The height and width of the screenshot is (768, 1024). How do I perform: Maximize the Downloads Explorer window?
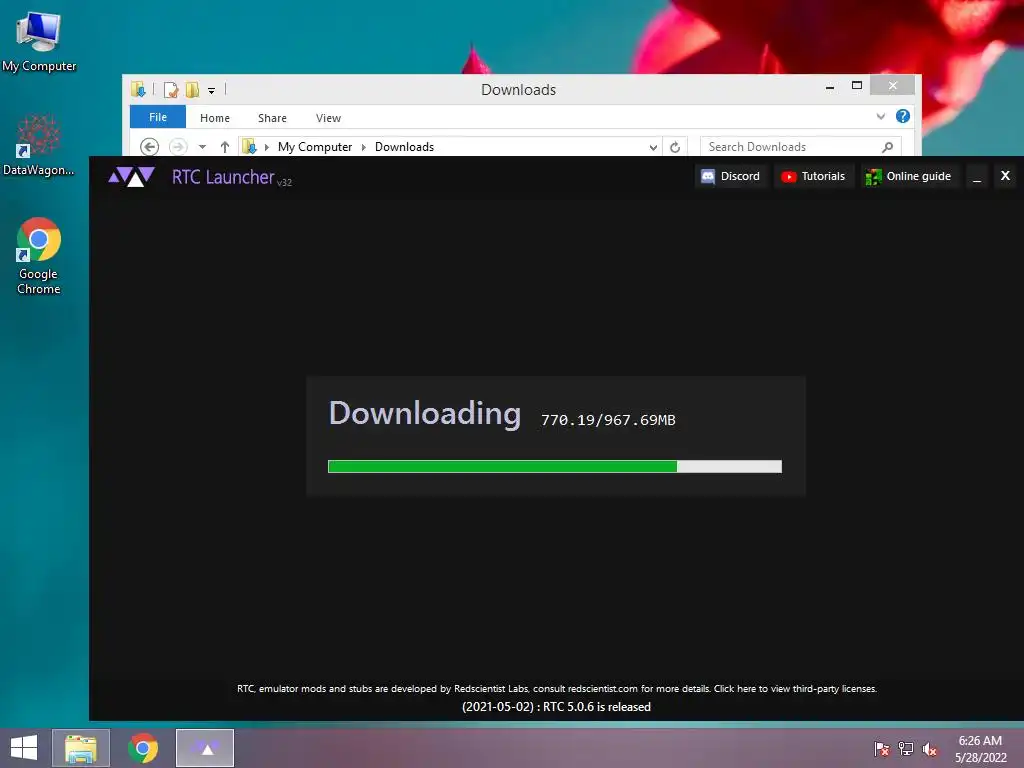[857, 86]
